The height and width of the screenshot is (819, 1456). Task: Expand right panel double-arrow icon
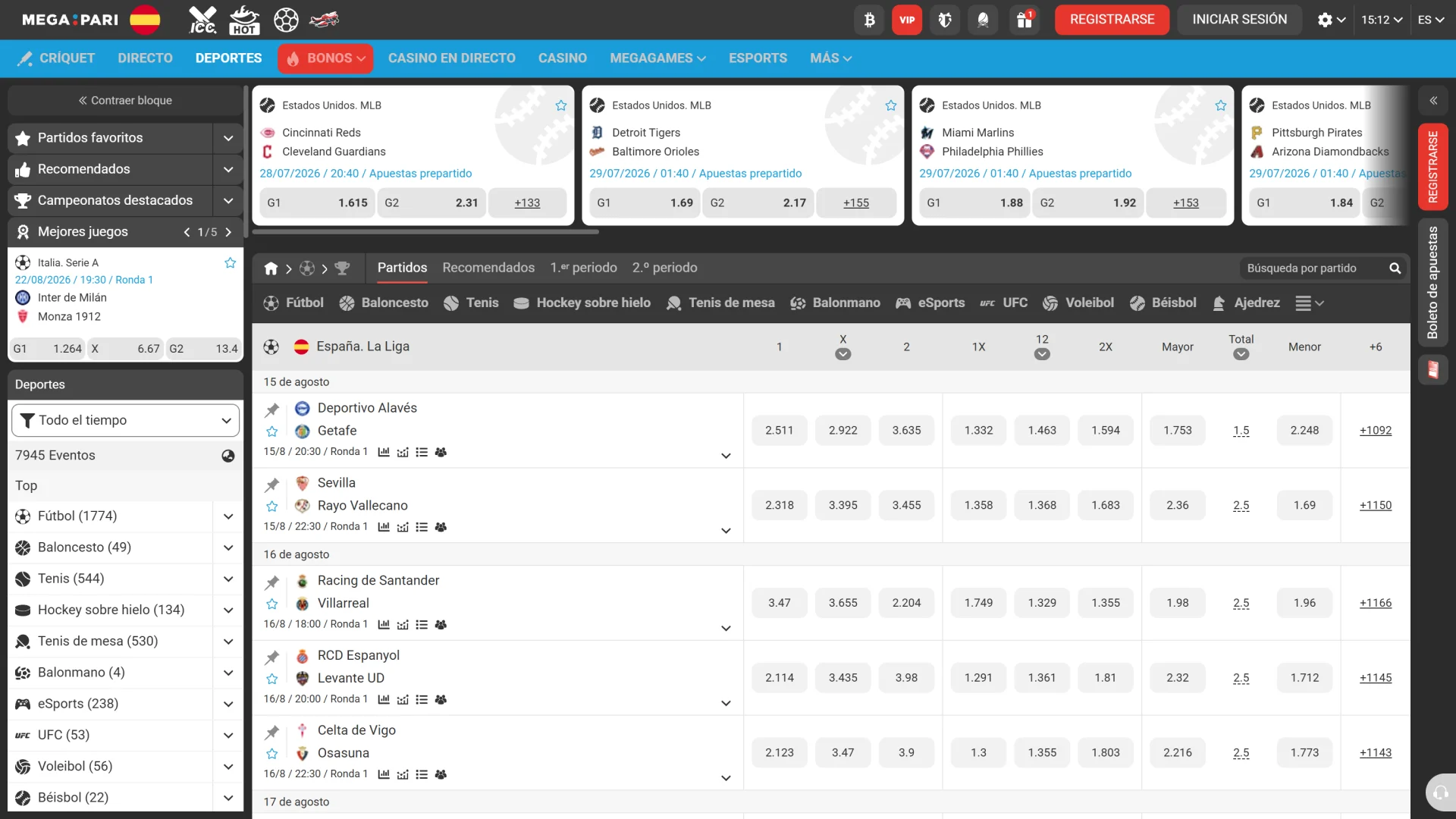[x=1433, y=100]
